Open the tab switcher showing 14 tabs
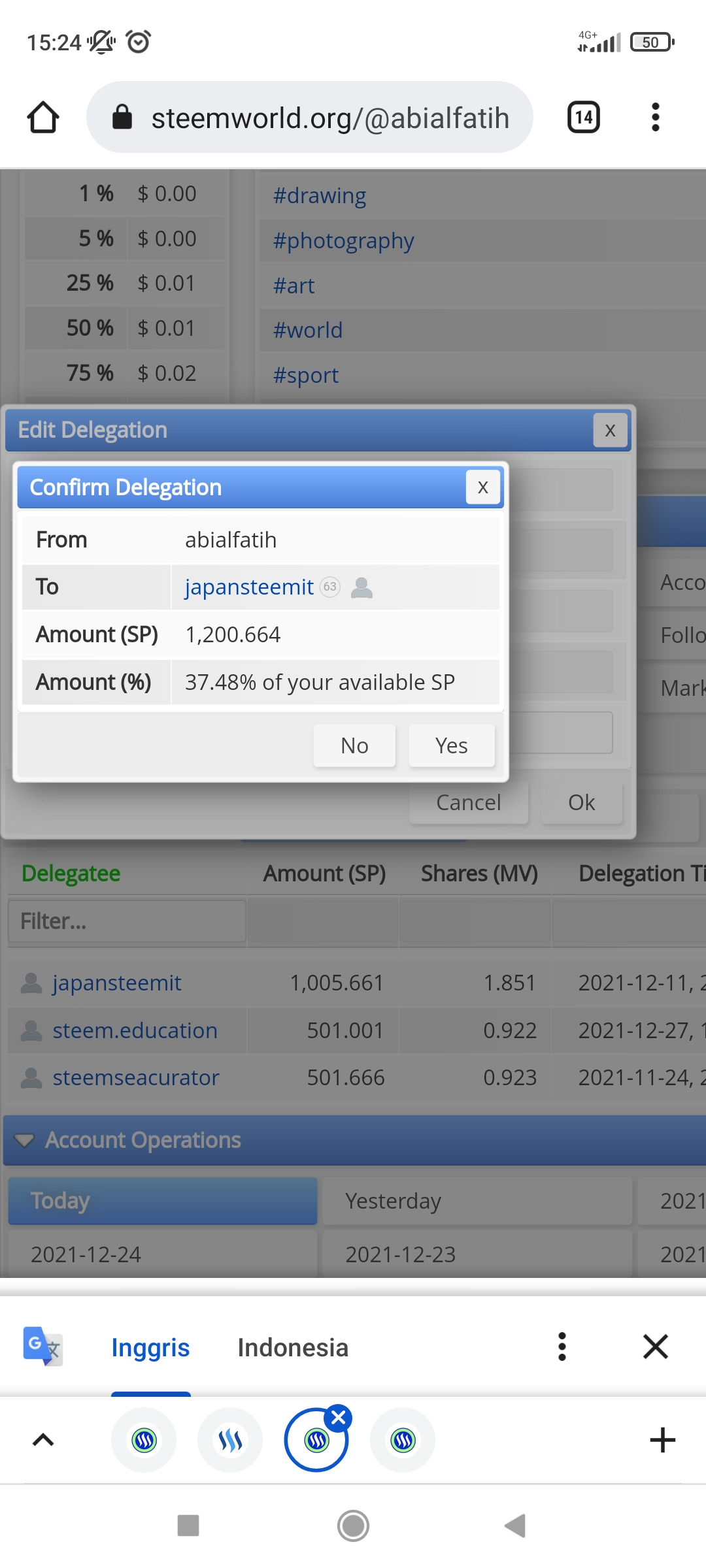The height and width of the screenshot is (1568, 706). [x=583, y=118]
